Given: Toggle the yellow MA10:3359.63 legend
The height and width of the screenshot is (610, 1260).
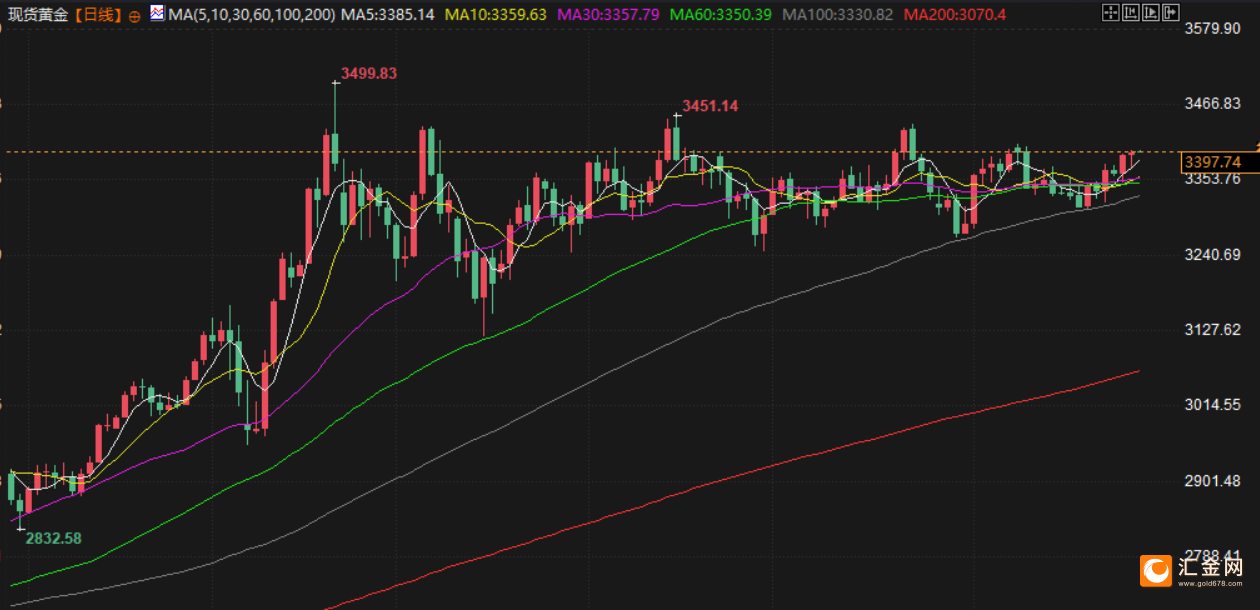Looking at the screenshot, I should (x=495, y=15).
